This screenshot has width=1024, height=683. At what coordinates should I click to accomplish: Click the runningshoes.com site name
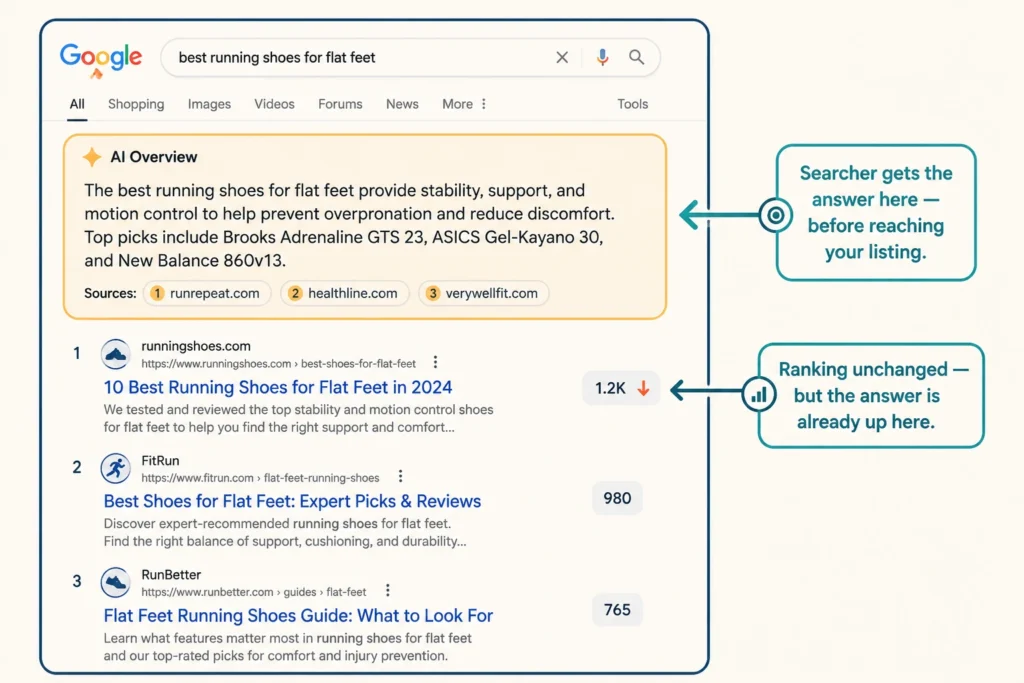click(x=196, y=346)
